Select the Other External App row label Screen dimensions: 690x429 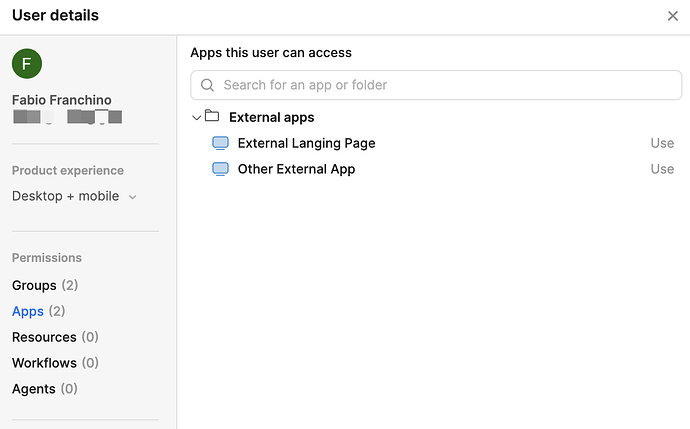coord(296,169)
